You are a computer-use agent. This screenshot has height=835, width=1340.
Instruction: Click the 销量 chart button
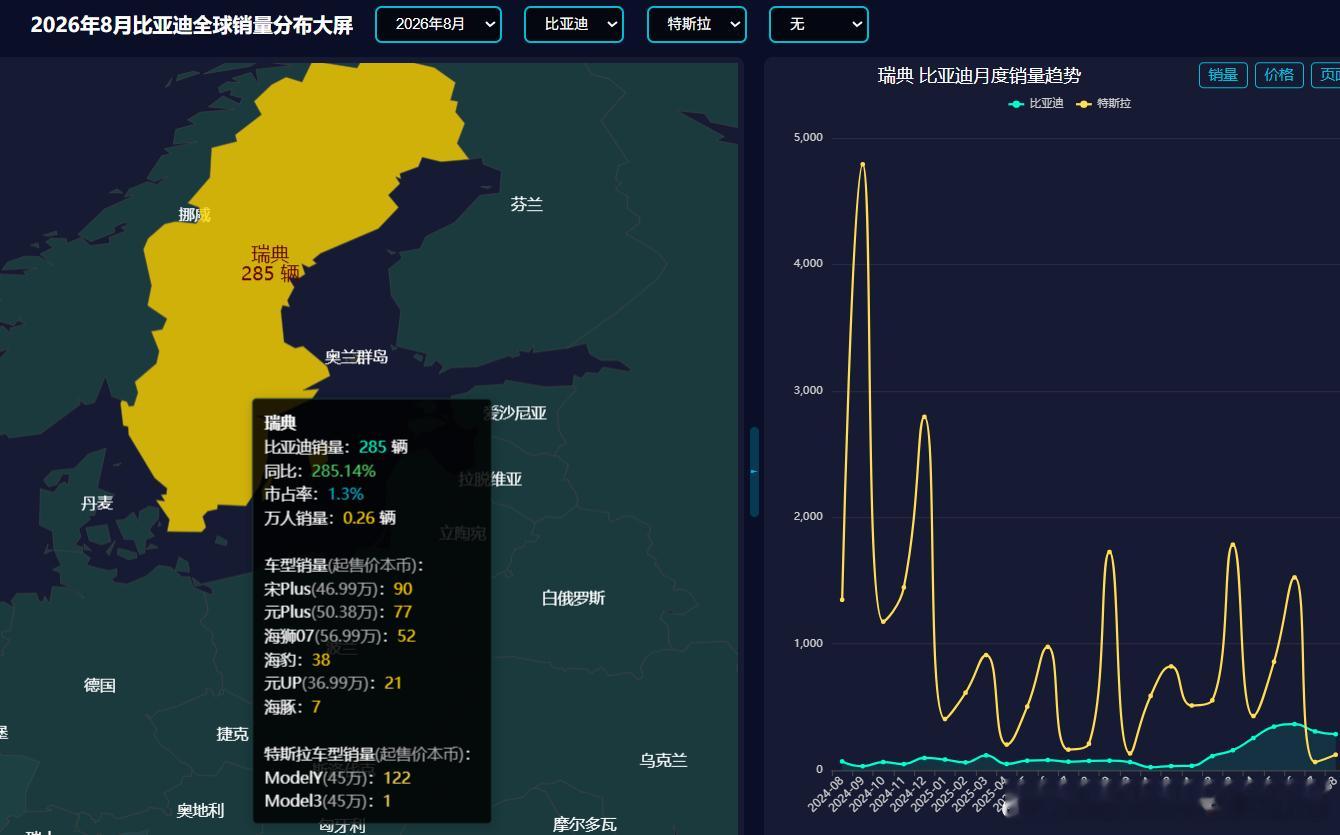tap(1223, 75)
